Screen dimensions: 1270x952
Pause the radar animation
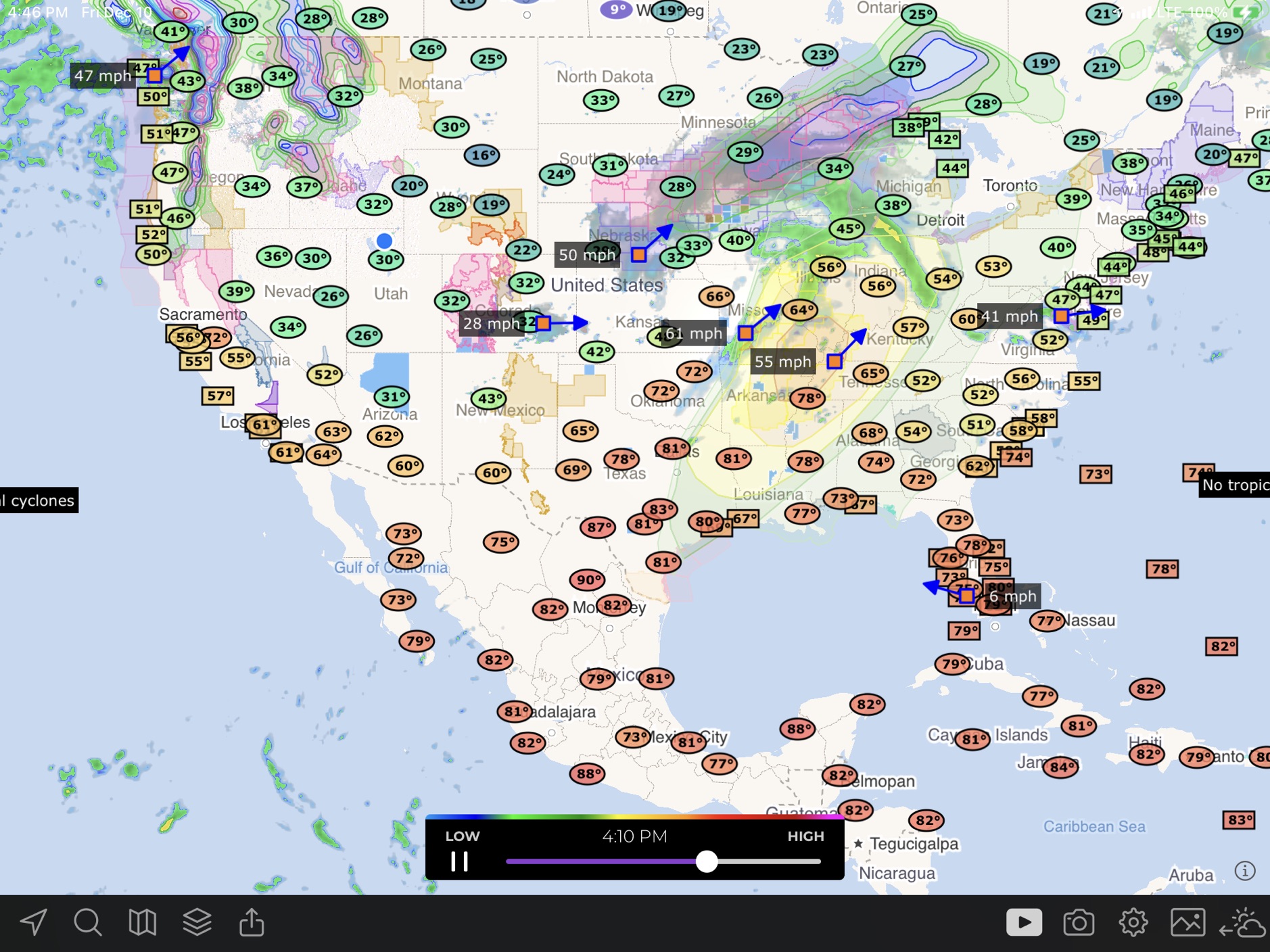[x=460, y=861]
